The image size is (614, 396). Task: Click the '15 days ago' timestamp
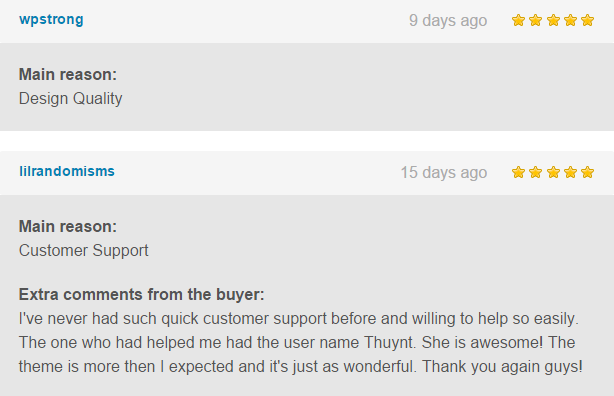pos(444,173)
